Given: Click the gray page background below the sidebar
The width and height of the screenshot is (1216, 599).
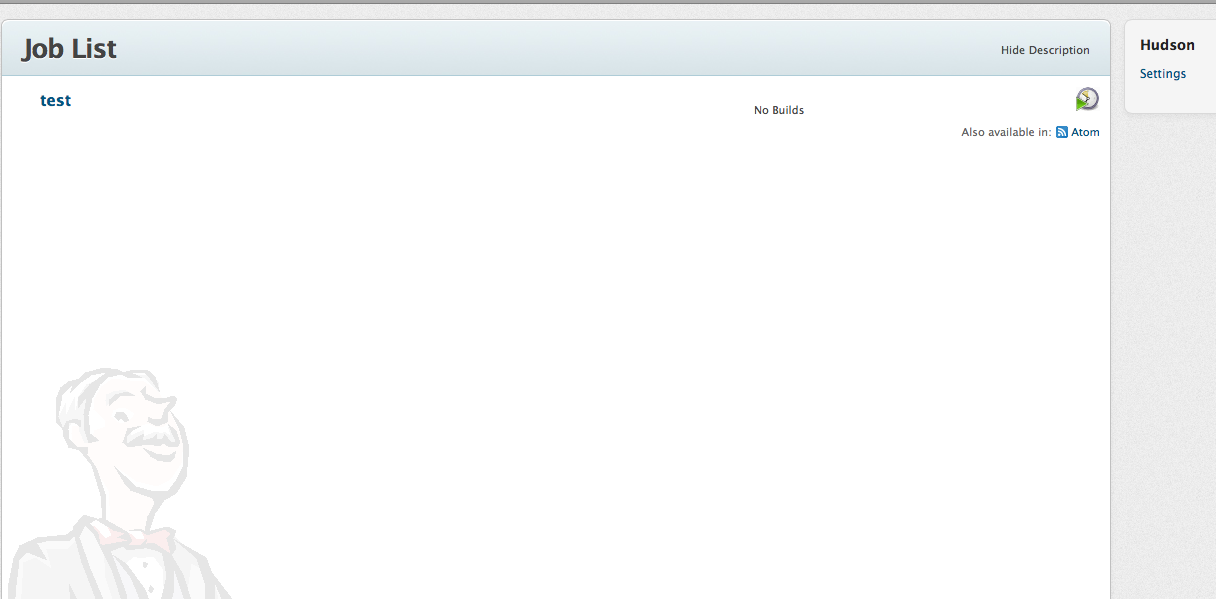Looking at the screenshot, I should 1165,350.
